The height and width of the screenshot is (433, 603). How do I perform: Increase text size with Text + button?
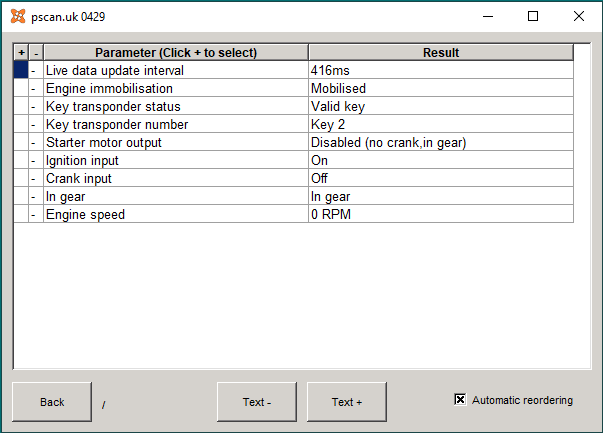347,402
